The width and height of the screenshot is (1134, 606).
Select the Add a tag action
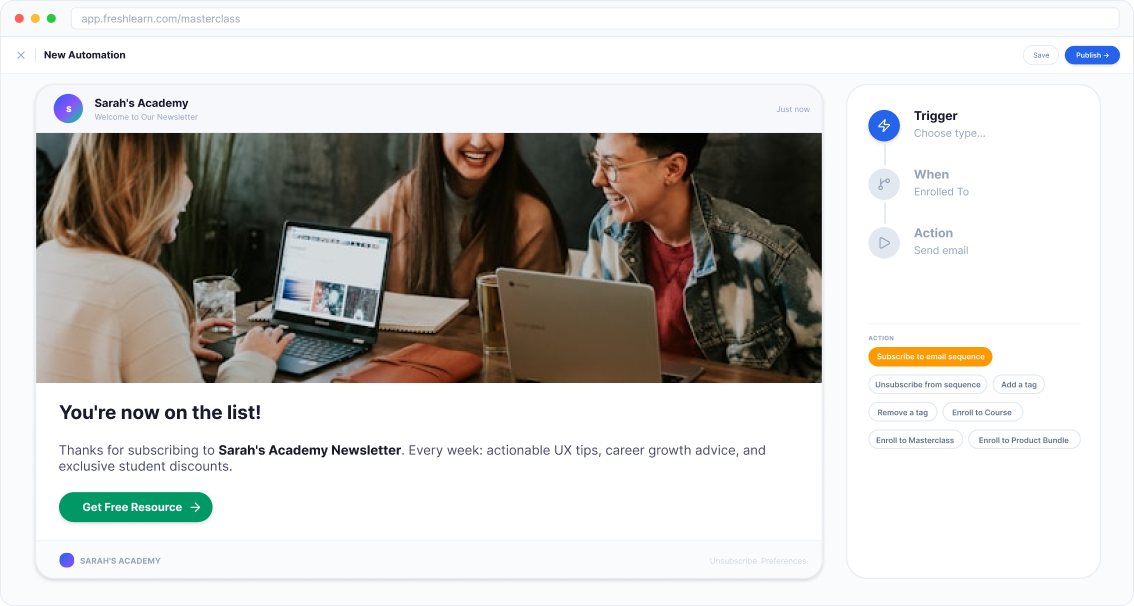click(1018, 384)
